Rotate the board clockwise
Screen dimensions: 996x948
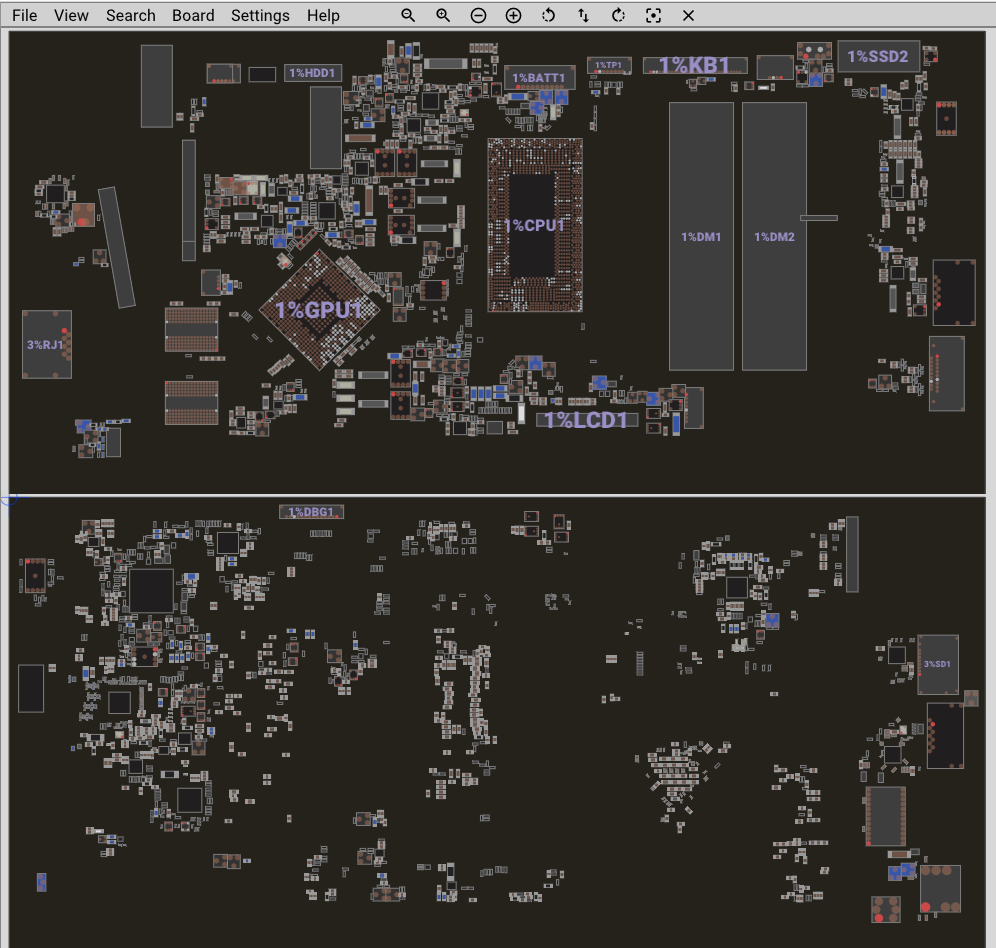(618, 16)
